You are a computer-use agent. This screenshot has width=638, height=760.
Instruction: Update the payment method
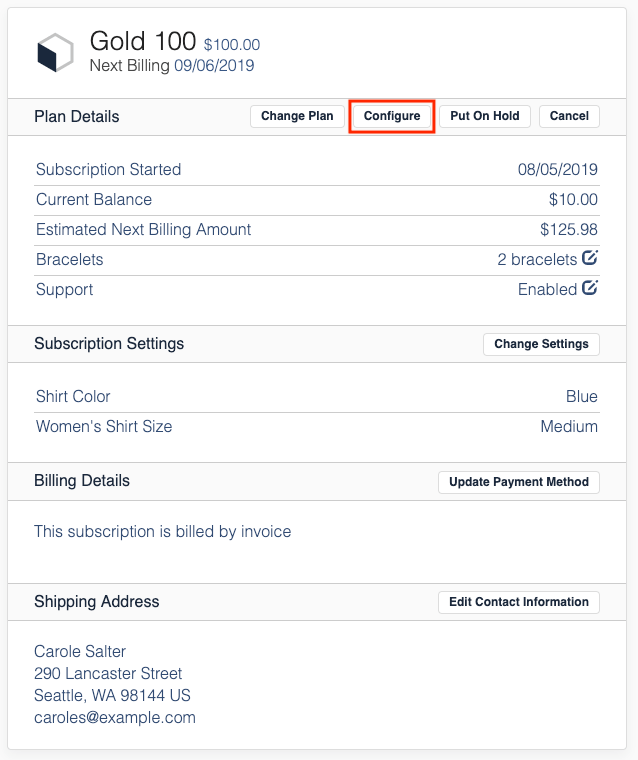519,482
